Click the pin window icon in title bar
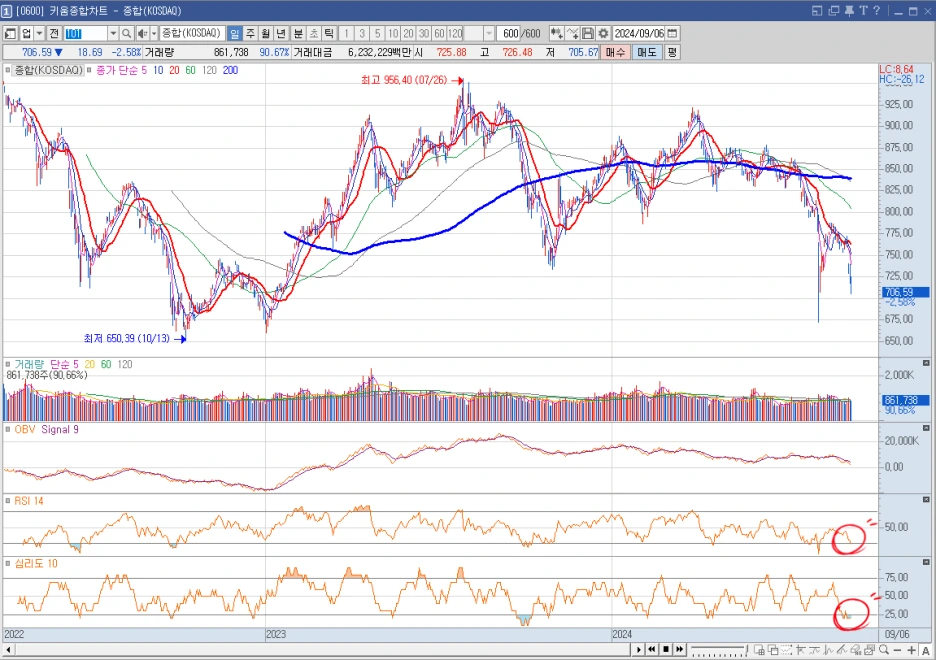The image size is (936, 660). pos(849,11)
